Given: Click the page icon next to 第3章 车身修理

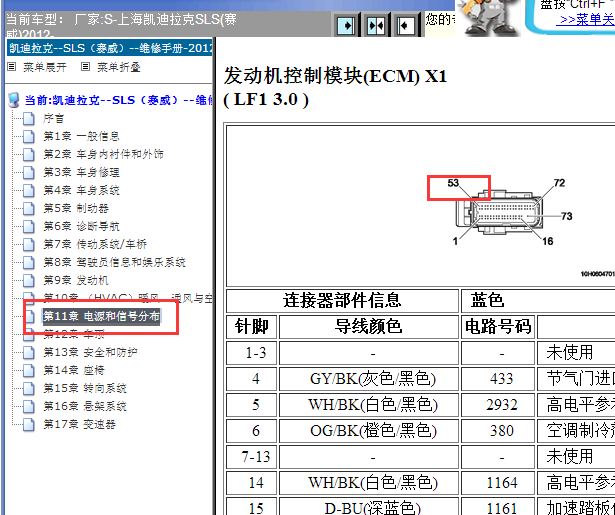Looking at the screenshot, I should click(29, 172).
